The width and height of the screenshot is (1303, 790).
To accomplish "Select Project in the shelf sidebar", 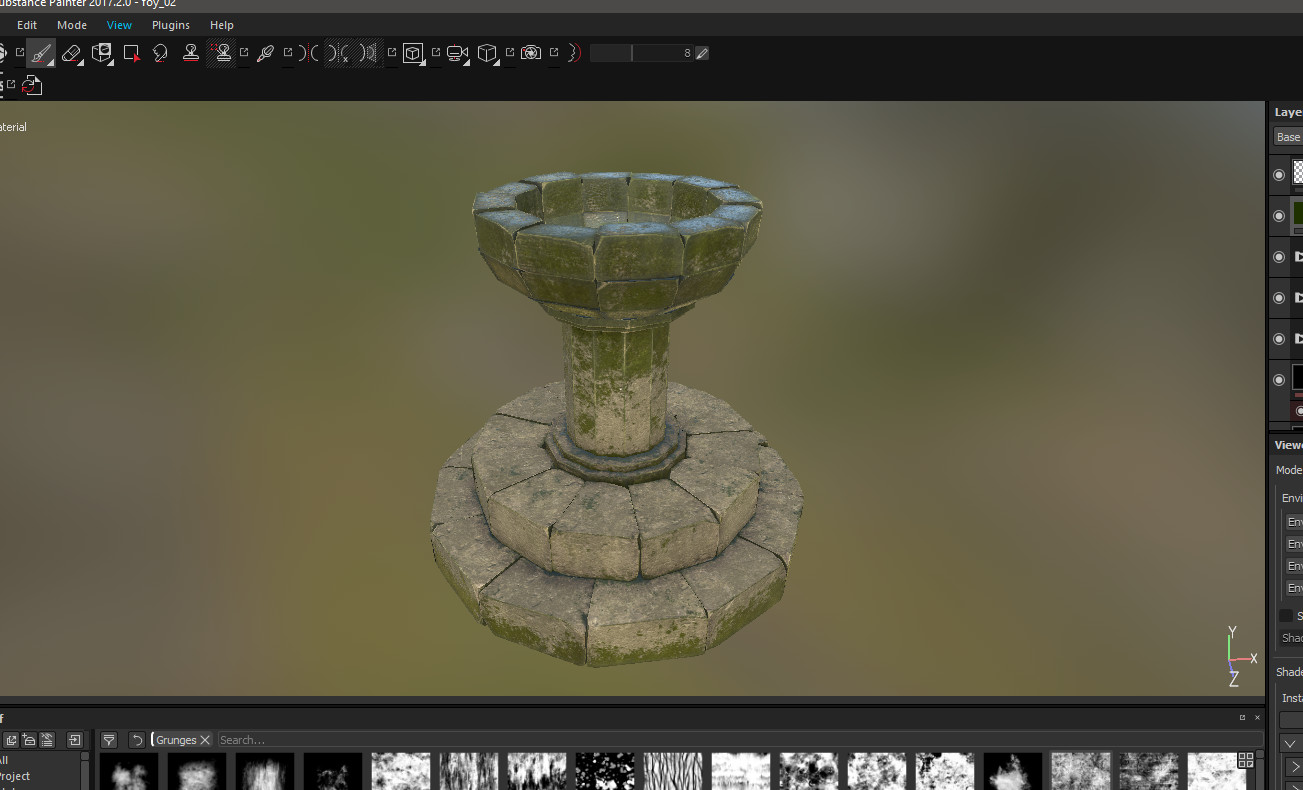I will pos(15,776).
